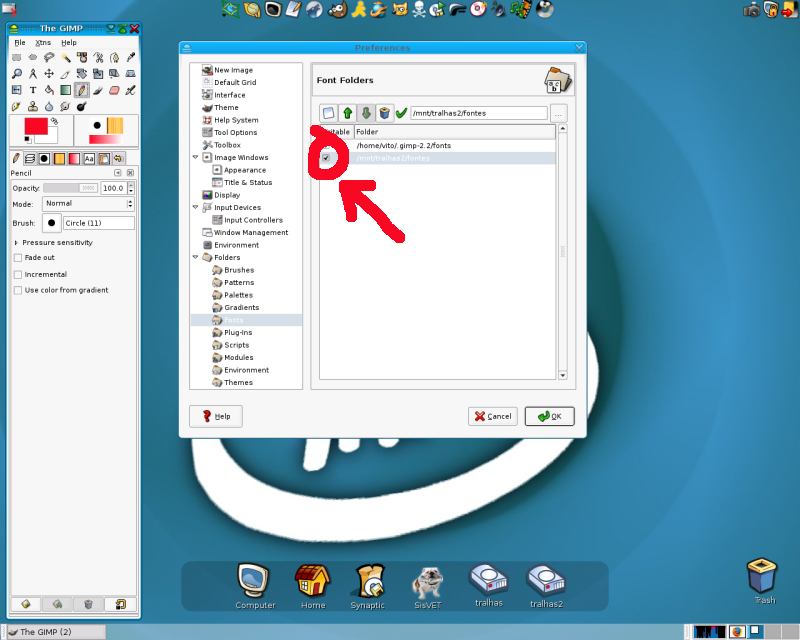Click OK to confirm preferences
Image resolution: width=800 pixels, height=640 pixels.
click(x=549, y=416)
